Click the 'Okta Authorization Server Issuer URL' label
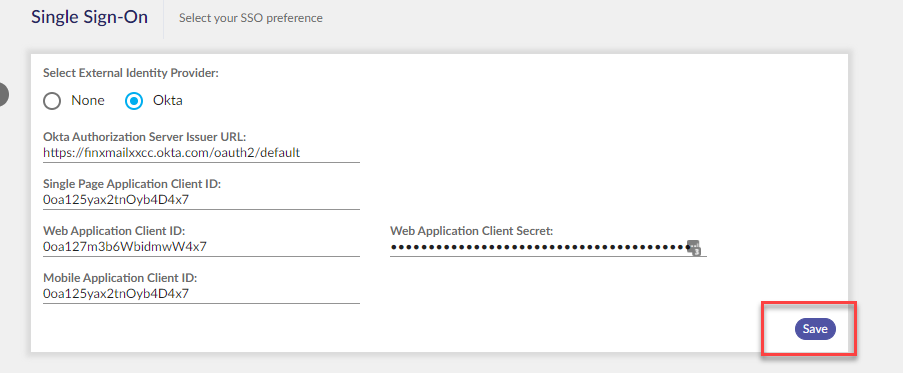The image size is (903, 373). point(145,137)
